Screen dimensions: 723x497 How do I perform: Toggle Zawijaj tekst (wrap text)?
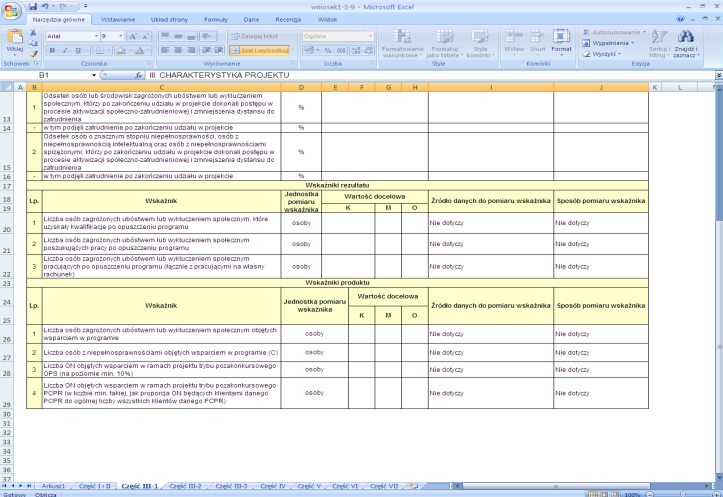(254, 36)
